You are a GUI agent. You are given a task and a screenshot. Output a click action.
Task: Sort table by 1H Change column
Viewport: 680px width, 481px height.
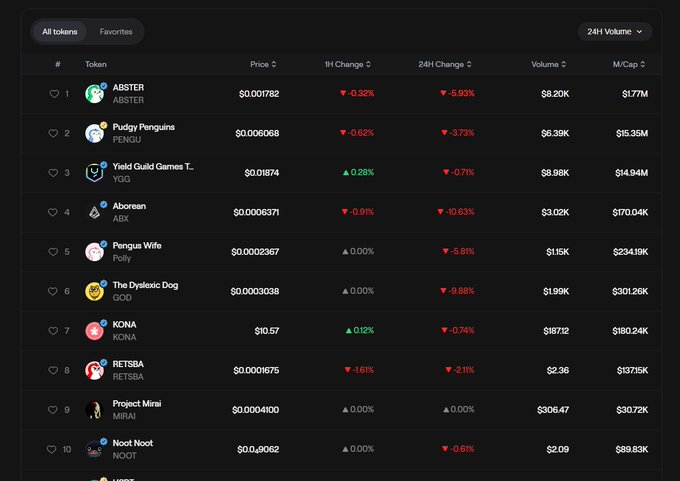click(x=348, y=64)
